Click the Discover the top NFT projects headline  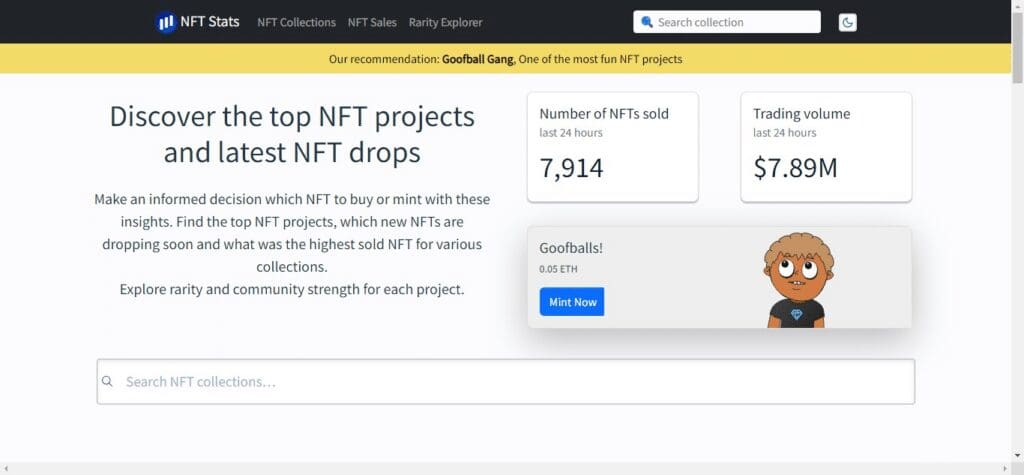click(292, 134)
